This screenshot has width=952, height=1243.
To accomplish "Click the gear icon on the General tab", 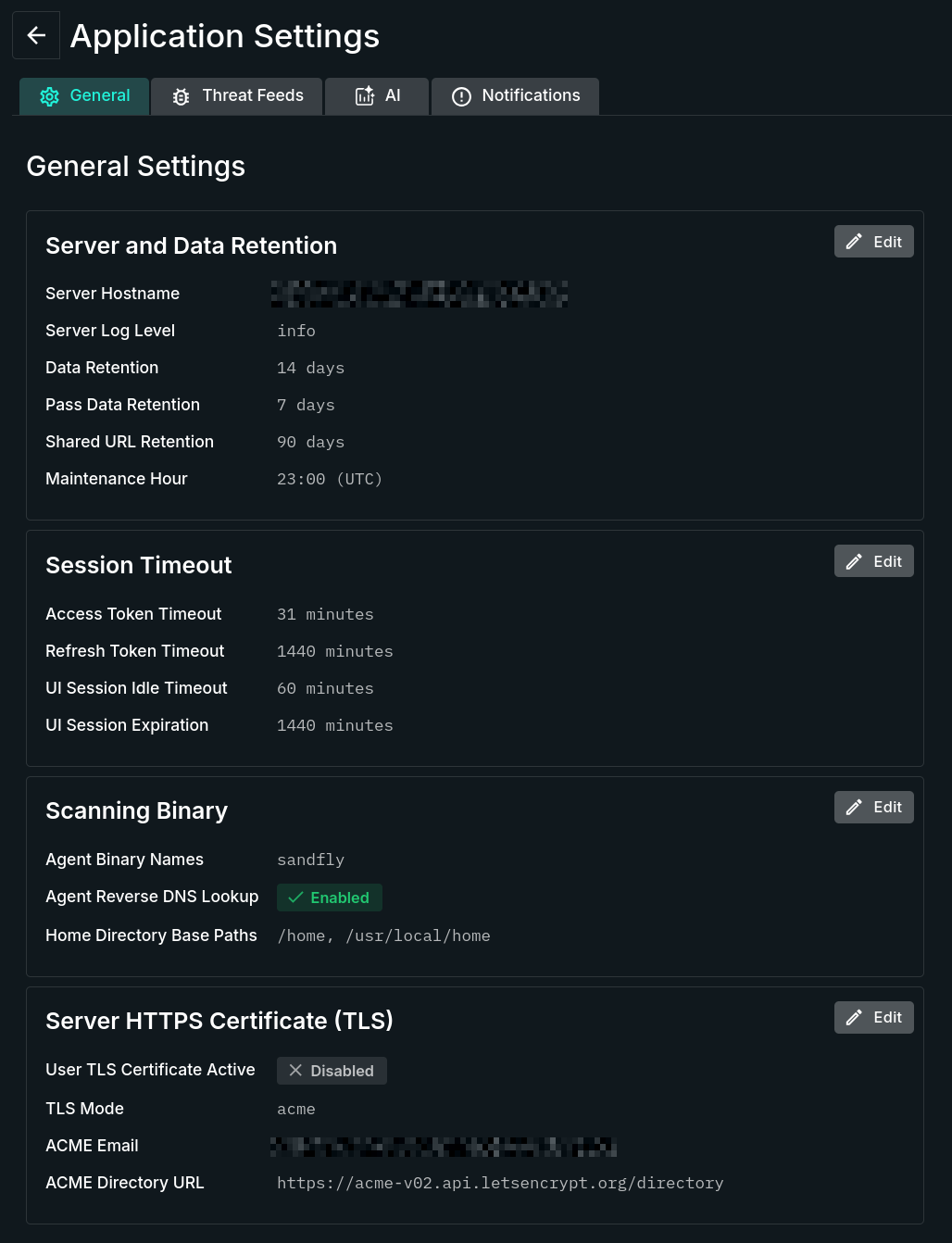I will 50,96.
